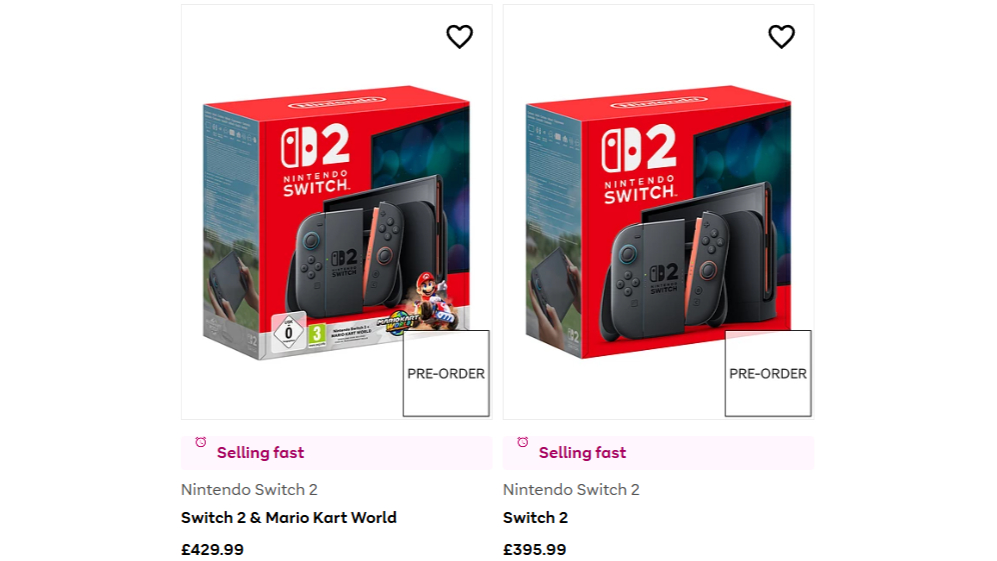Click the USK 0 age rating badge
Image resolution: width=997 pixels, height=561 pixels.
288,331
